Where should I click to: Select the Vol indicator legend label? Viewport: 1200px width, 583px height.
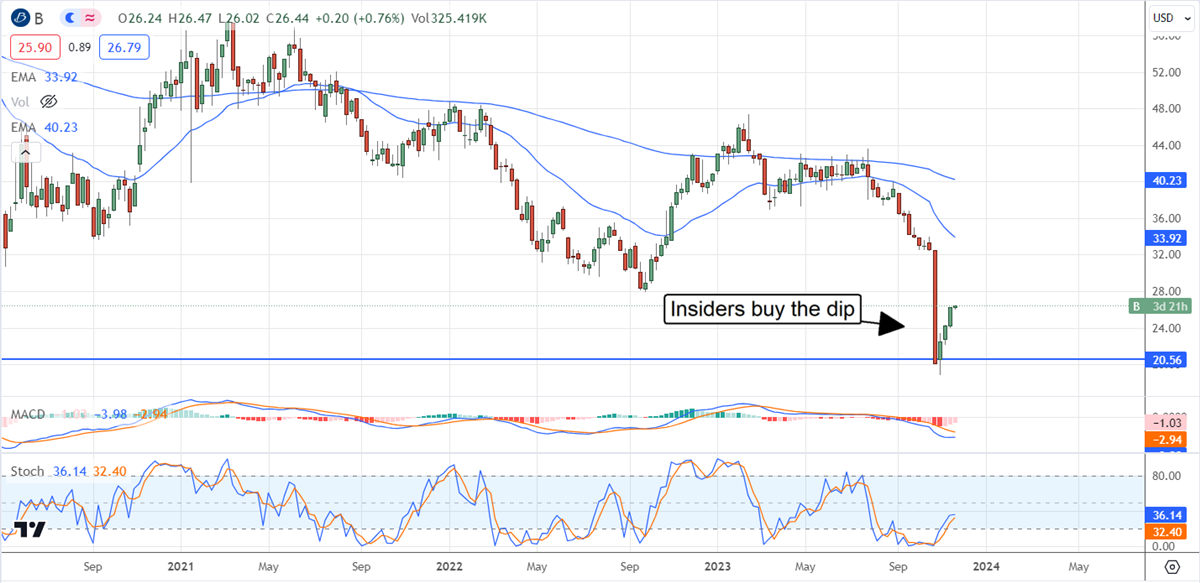21,101
